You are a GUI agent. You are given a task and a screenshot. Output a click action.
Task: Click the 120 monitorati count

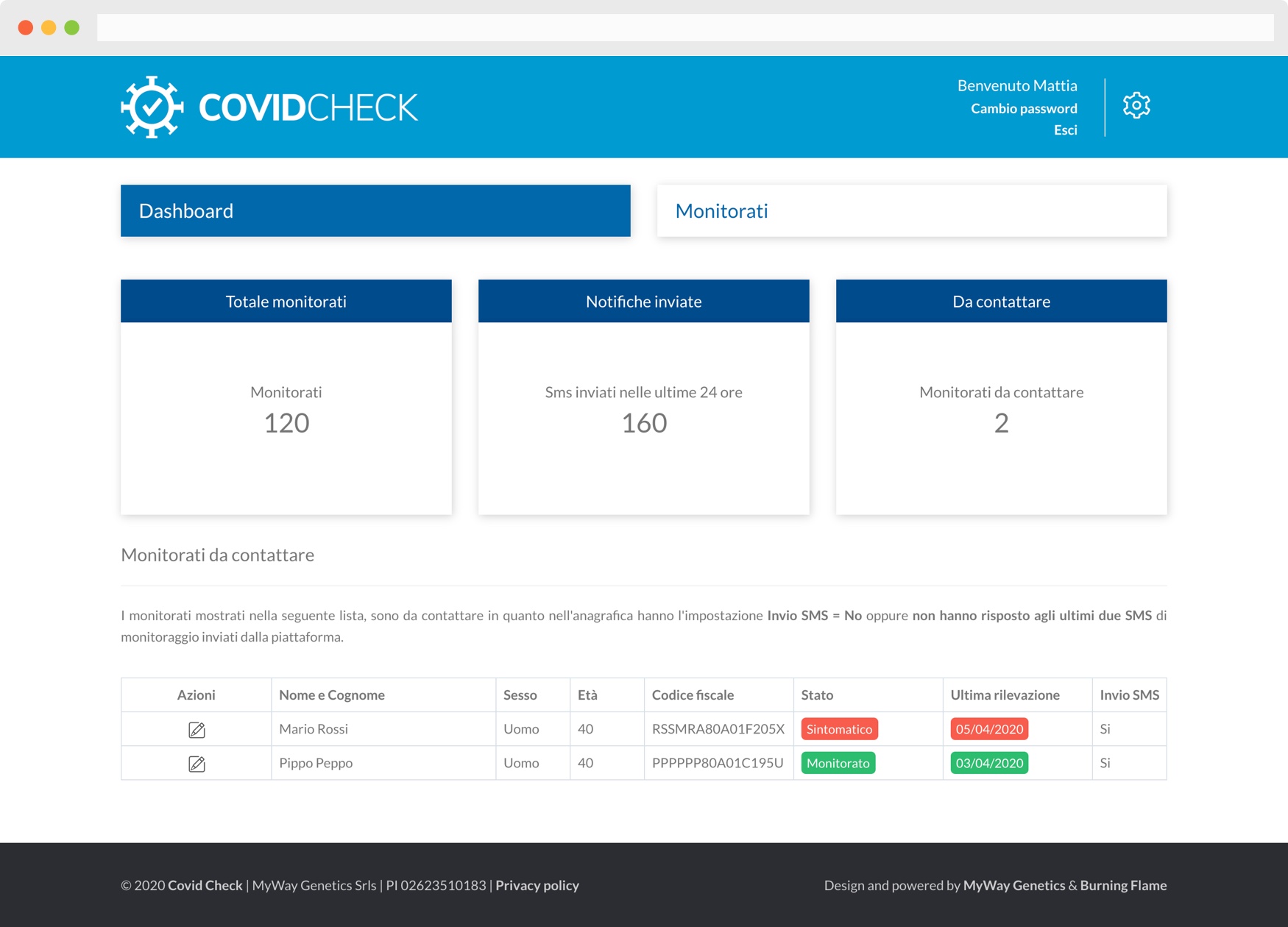(x=286, y=423)
